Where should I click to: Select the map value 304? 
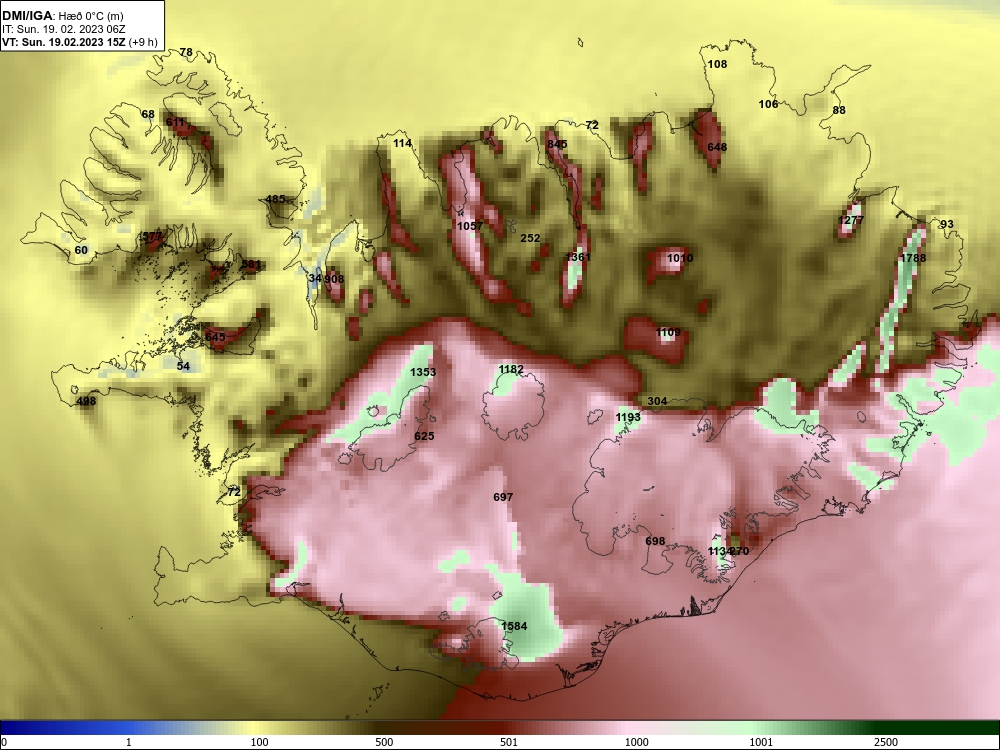point(657,401)
